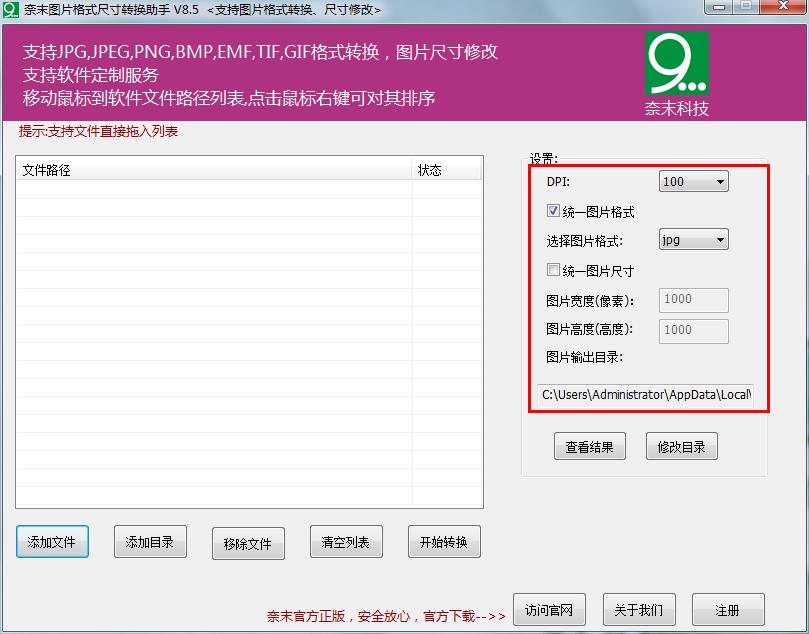Minimize the window from the title bar
The image size is (809, 634).
point(720,6)
